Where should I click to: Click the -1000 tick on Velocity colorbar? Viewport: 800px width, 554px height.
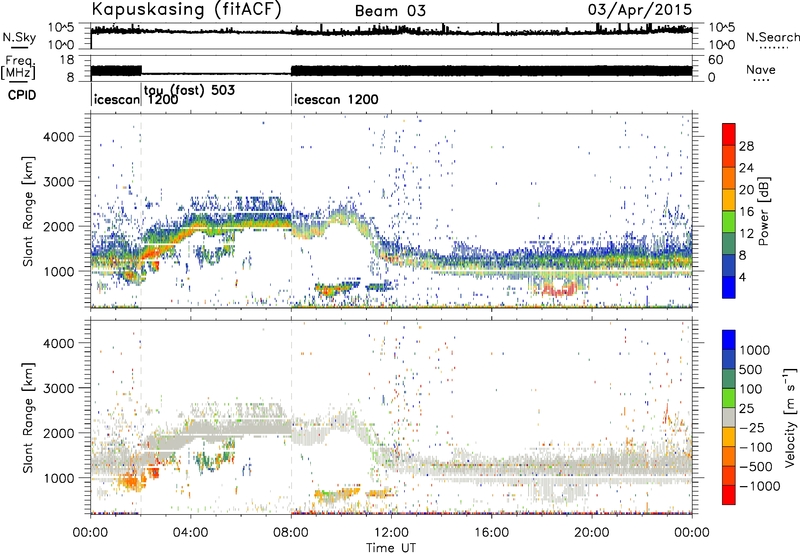click(x=760, y=486)
